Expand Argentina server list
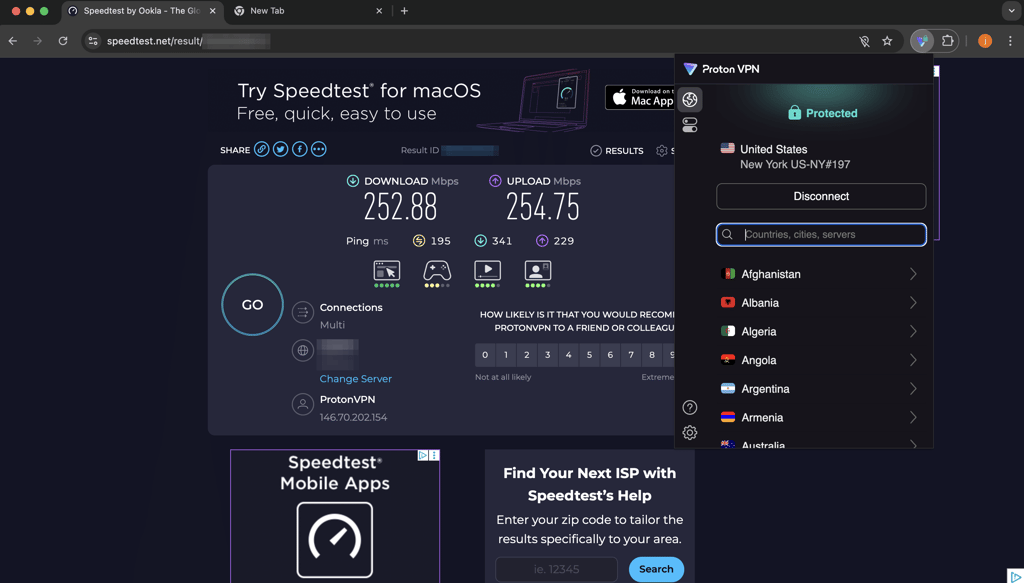Image resolution: width=1024 pixels, height=583 pixels. point(913,389)
